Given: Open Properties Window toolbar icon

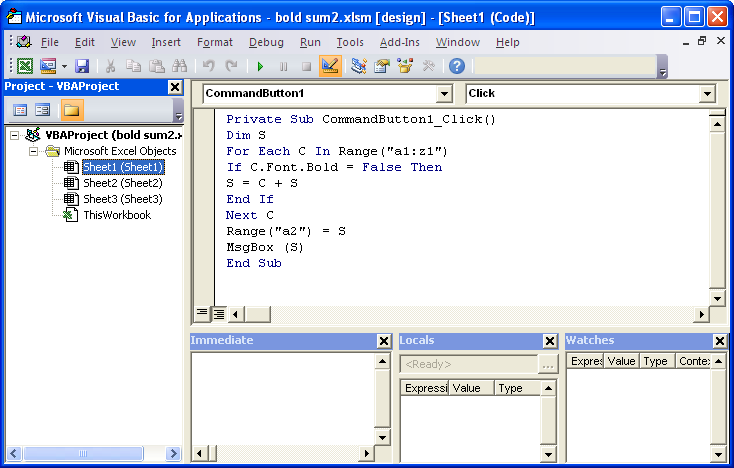Looking at the screenshot, I should coord(382,66).
